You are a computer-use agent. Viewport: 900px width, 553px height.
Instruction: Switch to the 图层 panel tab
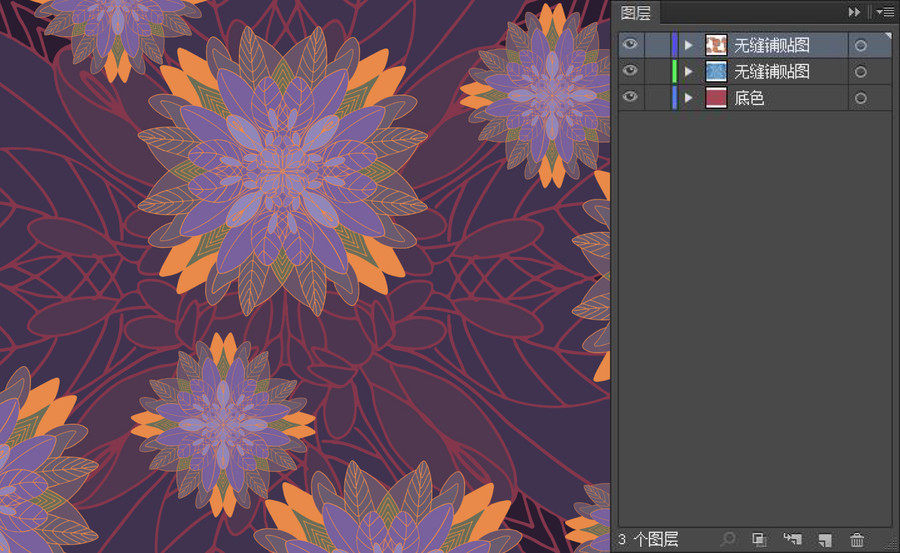coord(636,13)
